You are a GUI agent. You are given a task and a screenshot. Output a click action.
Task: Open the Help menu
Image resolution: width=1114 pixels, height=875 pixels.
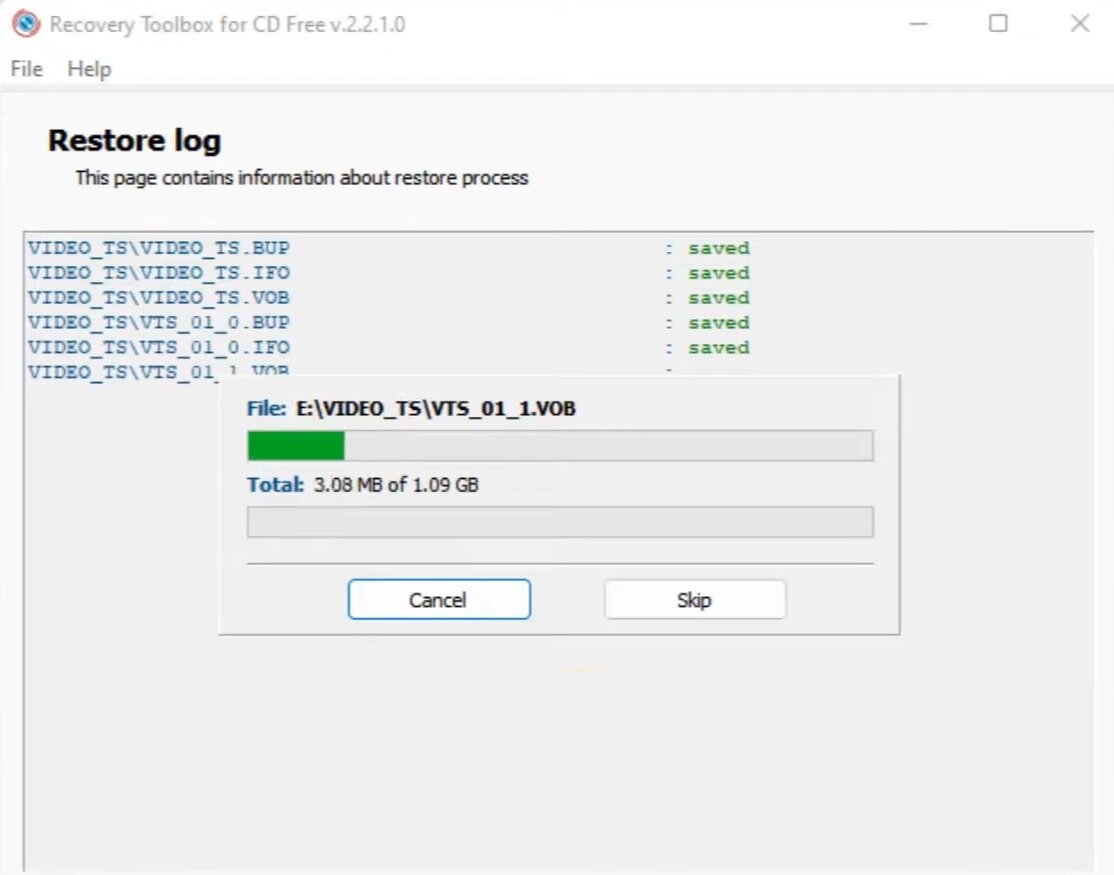(x=89, y=69)
